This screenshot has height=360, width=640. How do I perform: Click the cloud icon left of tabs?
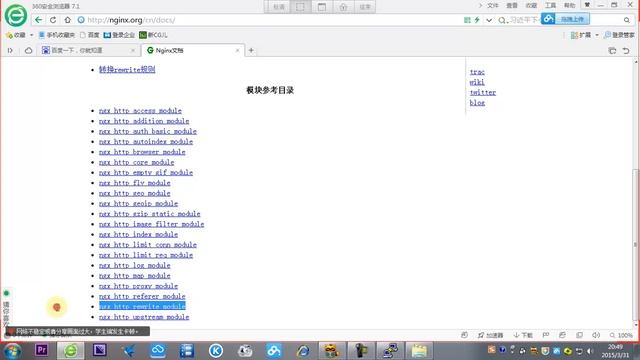28,50
